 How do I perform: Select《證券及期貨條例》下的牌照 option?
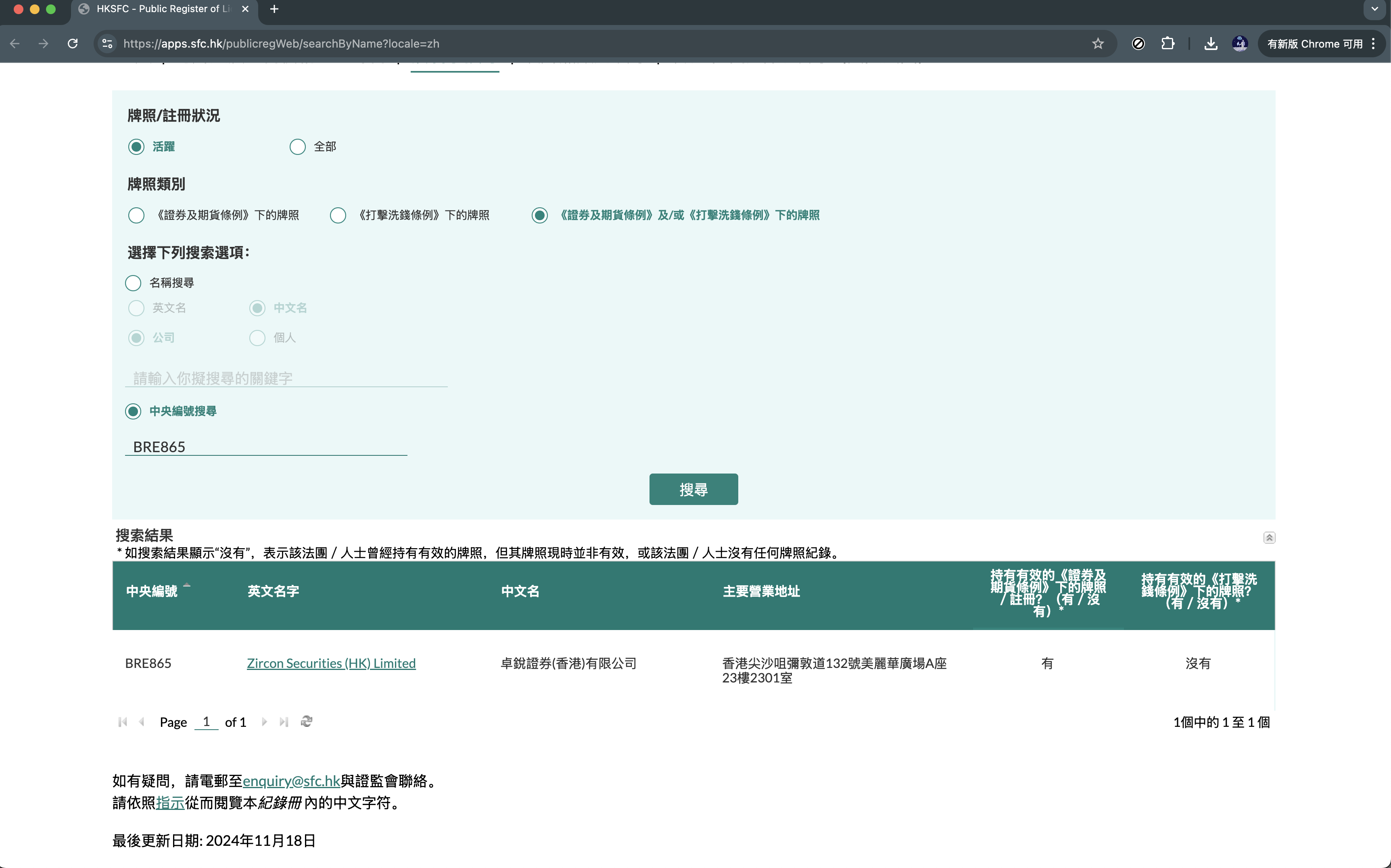[x=136, y=215]
